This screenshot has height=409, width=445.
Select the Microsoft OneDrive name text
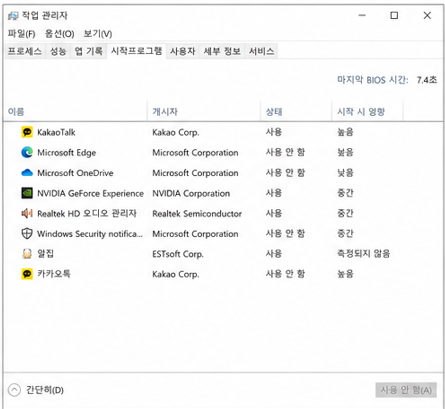tap(75, 173)
